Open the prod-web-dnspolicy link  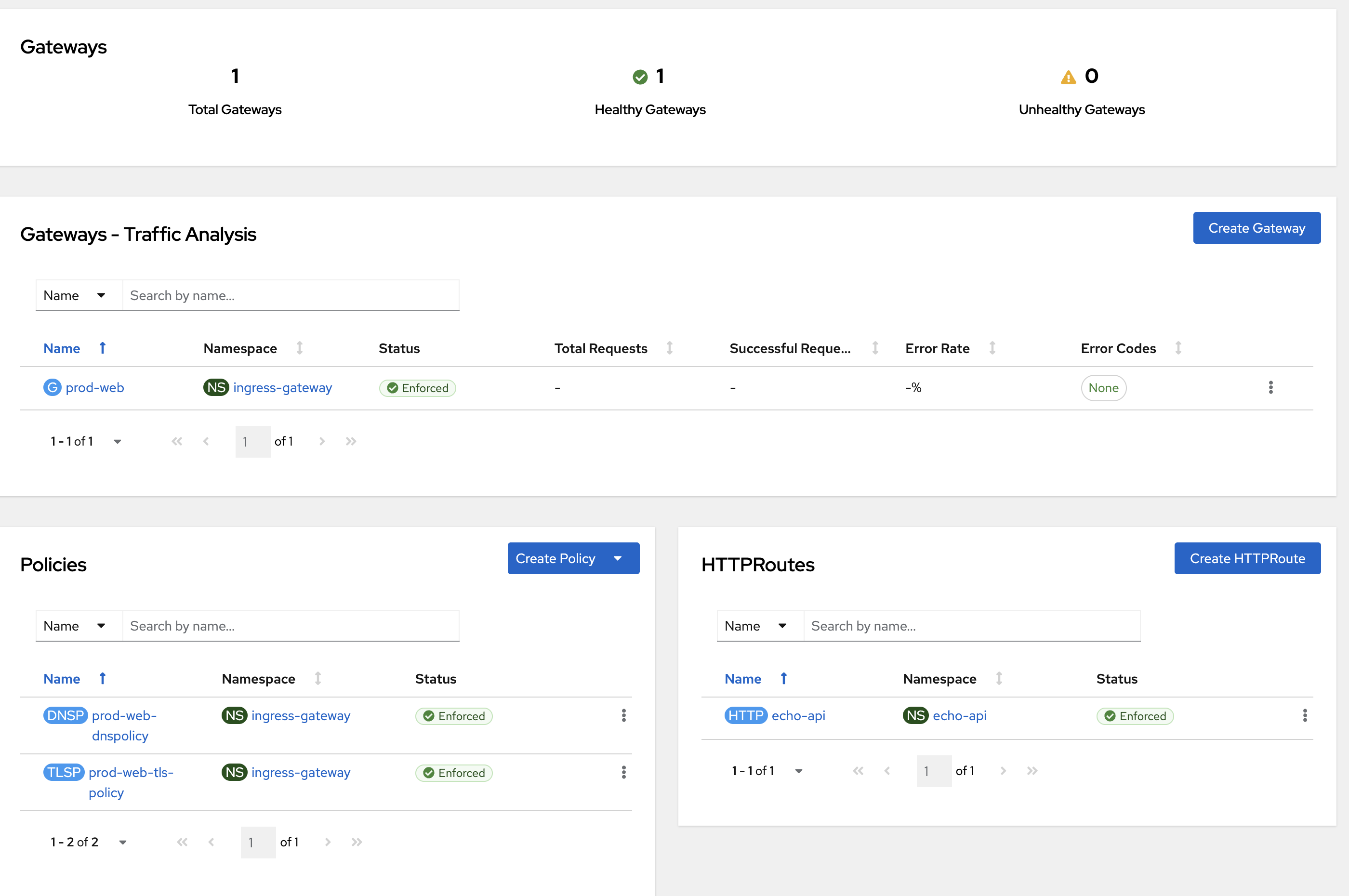tap(124, 726)
